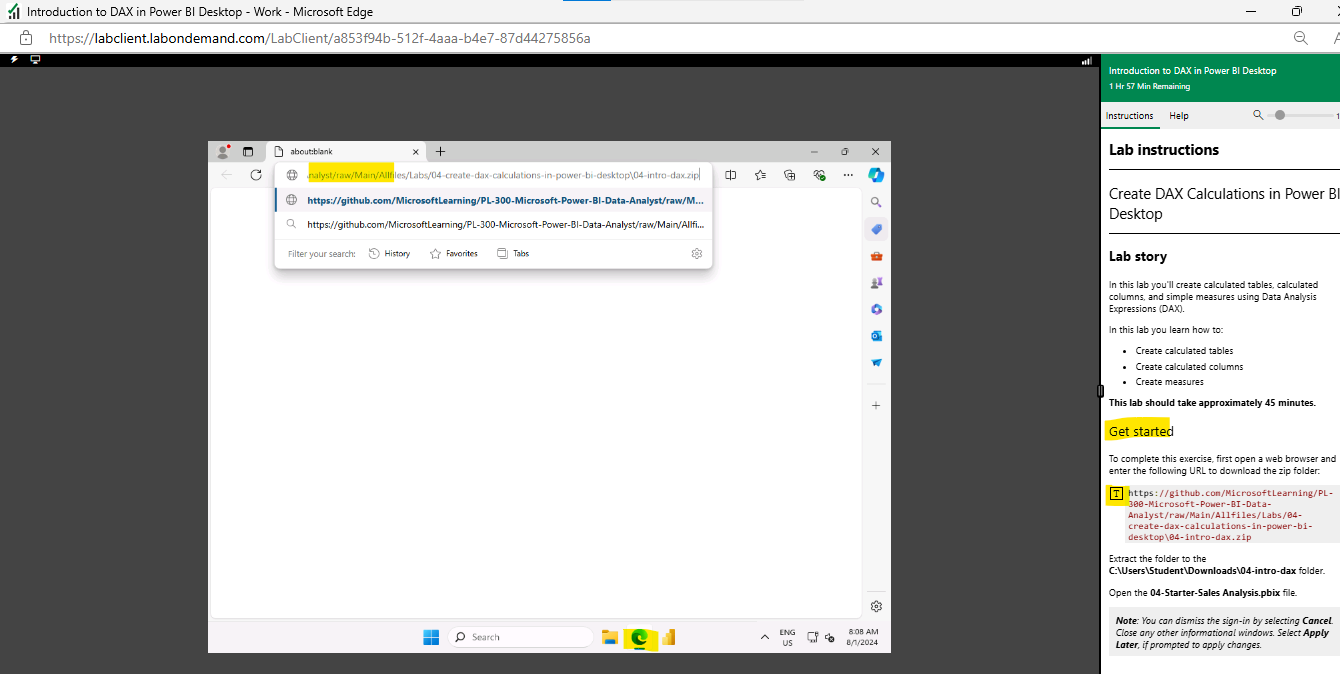Open the Help tab
This screenshot has height=674, width=1340.
click(x=1178, y=116)
